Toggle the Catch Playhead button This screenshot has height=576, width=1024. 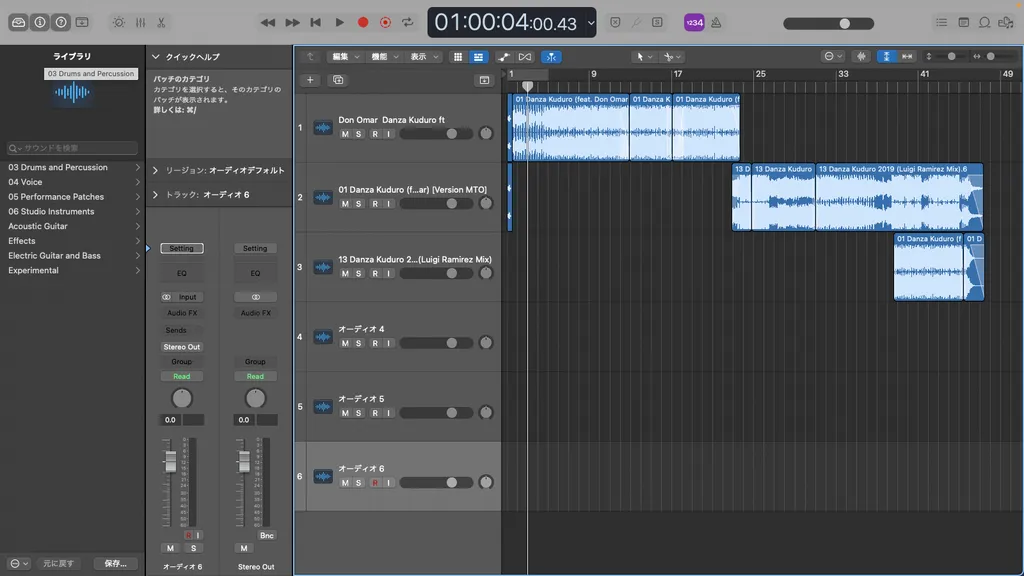click(x=551, y=57)
